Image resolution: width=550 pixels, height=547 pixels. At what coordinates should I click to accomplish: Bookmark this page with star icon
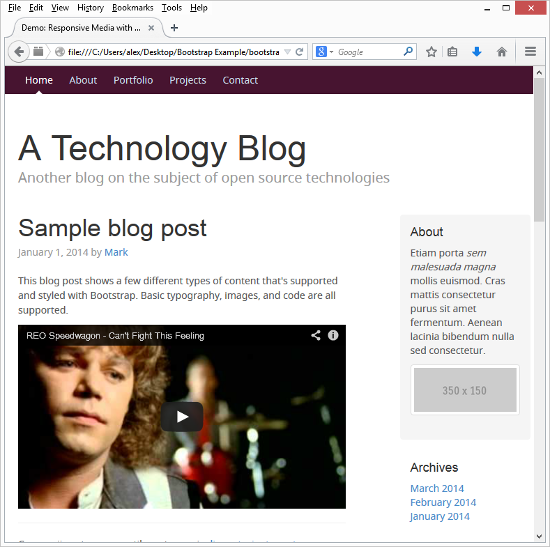point(431,52)
